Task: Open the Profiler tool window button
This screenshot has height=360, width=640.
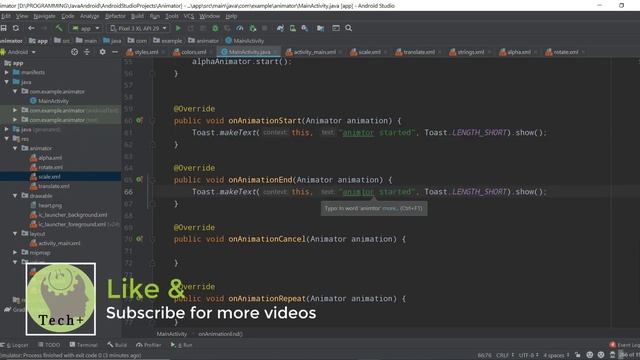Action: (149, 345)
